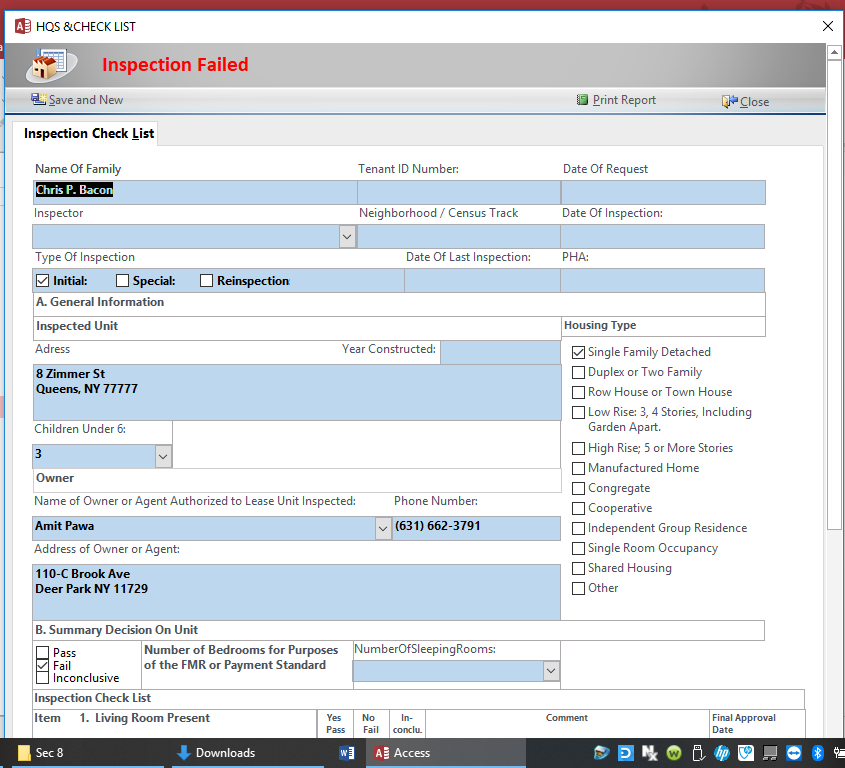Click the inspected unit address field

coord(297,392)
